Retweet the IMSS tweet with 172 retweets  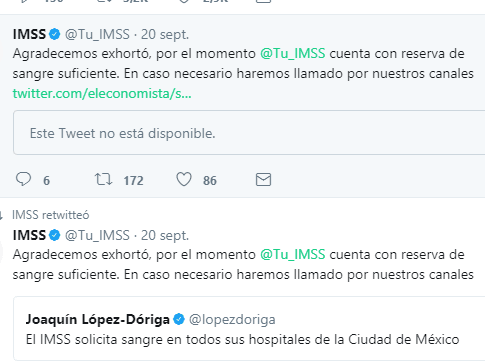[x=103, y=179]
